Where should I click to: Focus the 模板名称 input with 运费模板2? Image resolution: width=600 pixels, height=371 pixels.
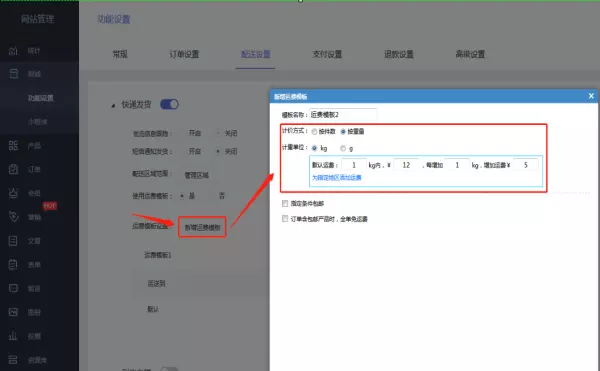pyautogui.click(x=343, y=114)
